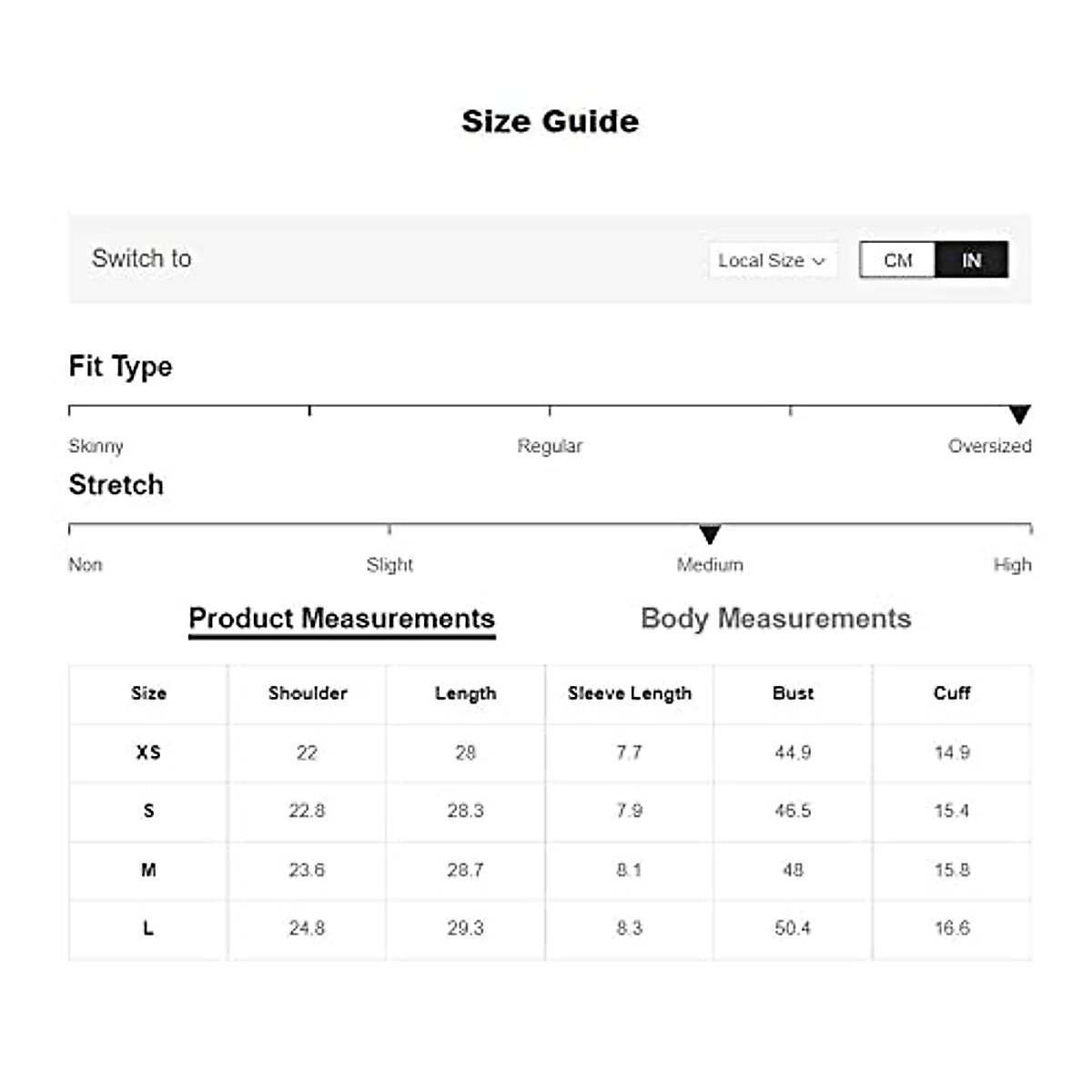
Task: Click the High stretch label
Action: (x=1012, y=565)
